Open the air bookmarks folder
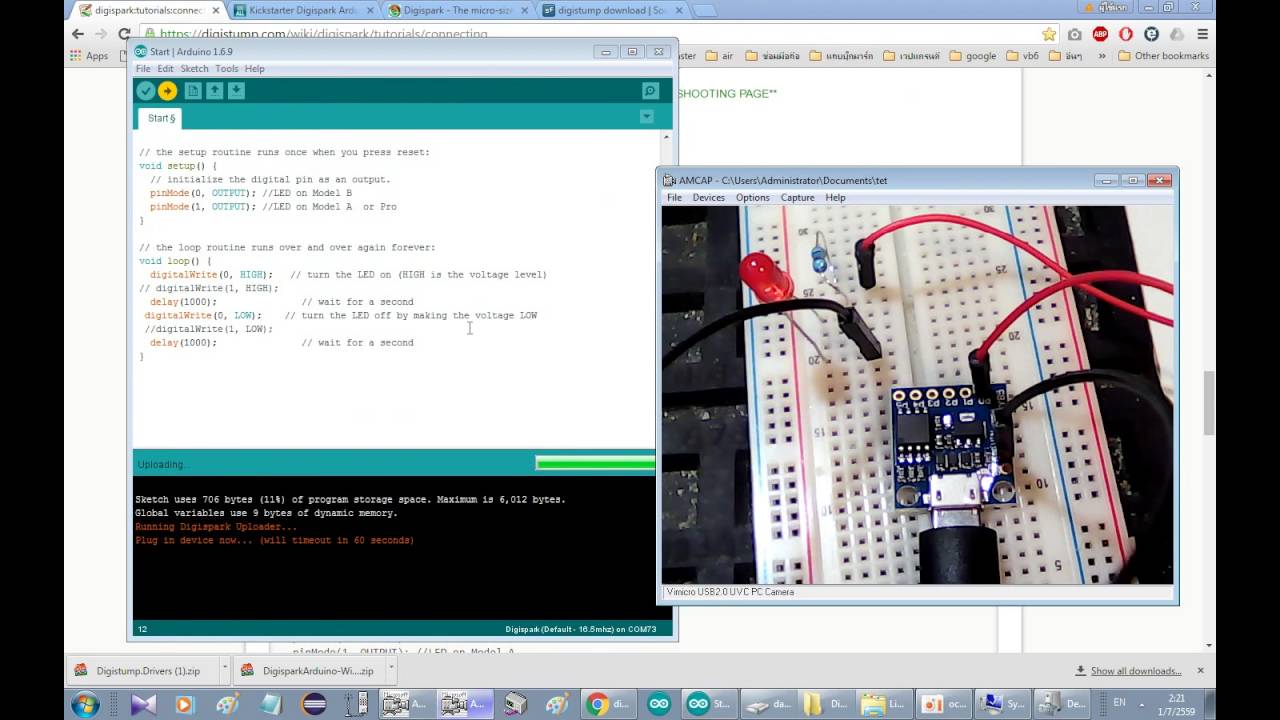1280x720 pixels. click(x=720, y=56)
